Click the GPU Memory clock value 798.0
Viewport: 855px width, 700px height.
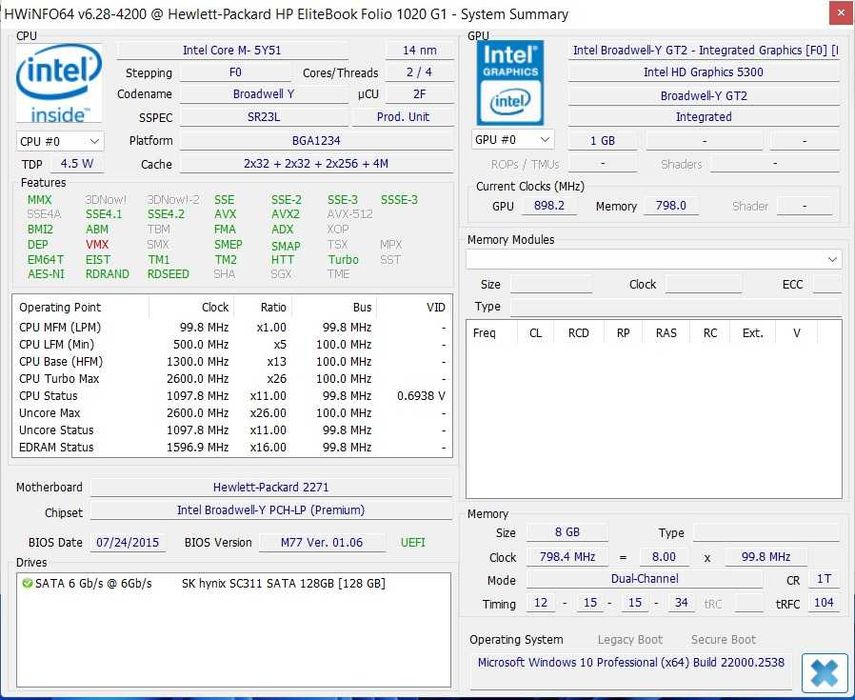pyautogui.click(x=671, y=206)
